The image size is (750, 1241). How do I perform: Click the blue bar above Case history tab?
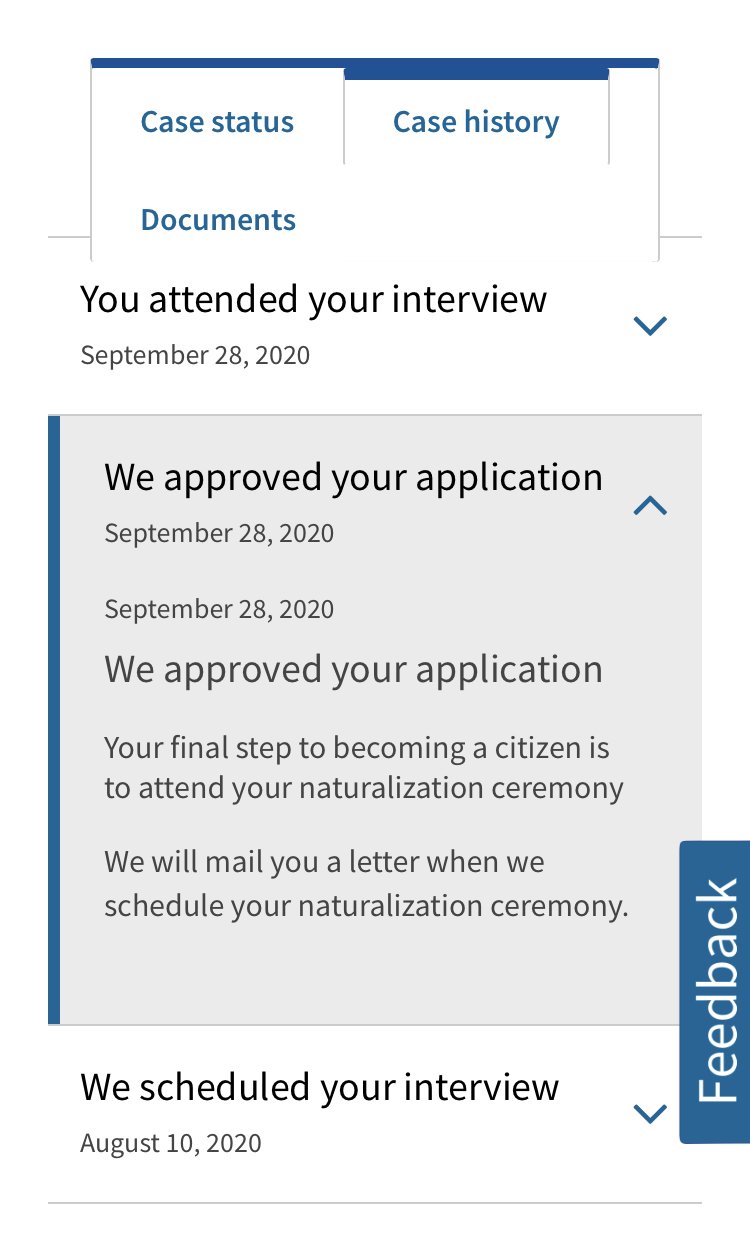point(476,73)
